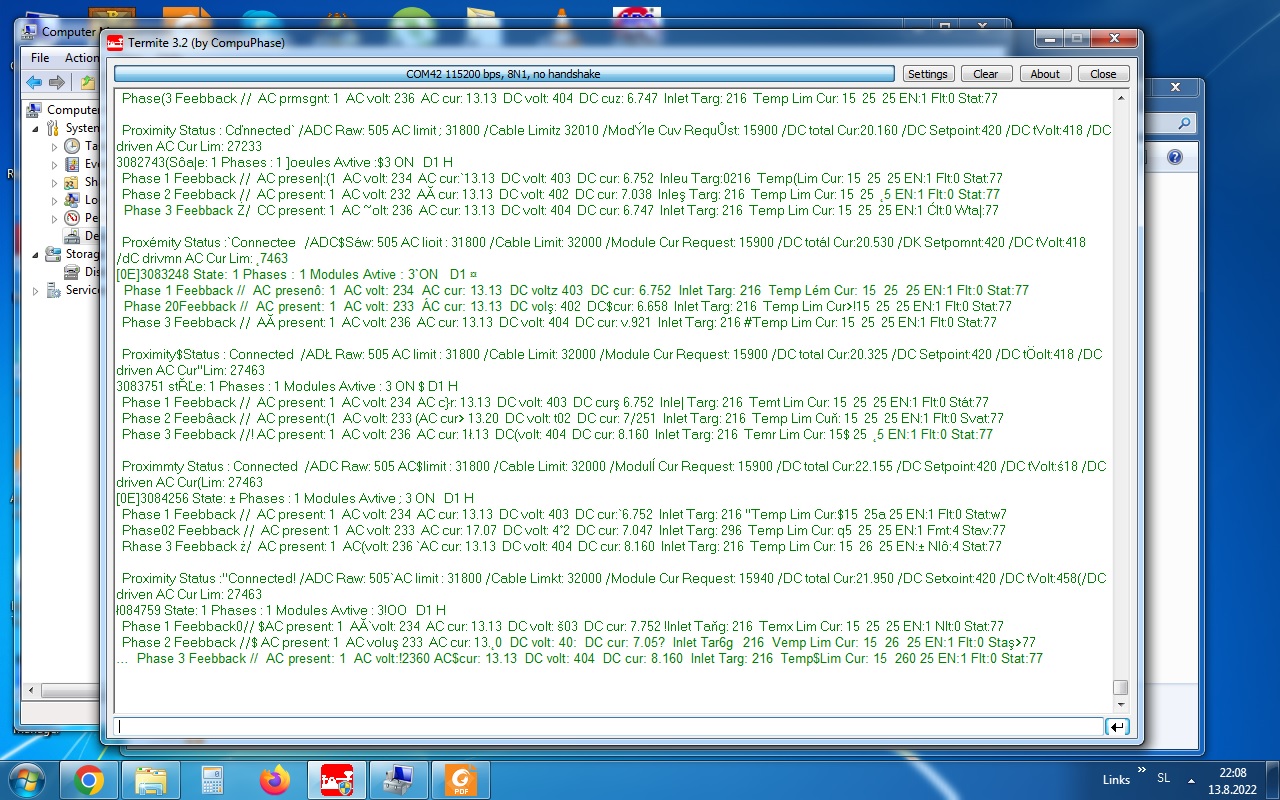Open the Termite About dialog
The height and width of the screenshot is (800, 1280).
click(x=1045, y=74)
